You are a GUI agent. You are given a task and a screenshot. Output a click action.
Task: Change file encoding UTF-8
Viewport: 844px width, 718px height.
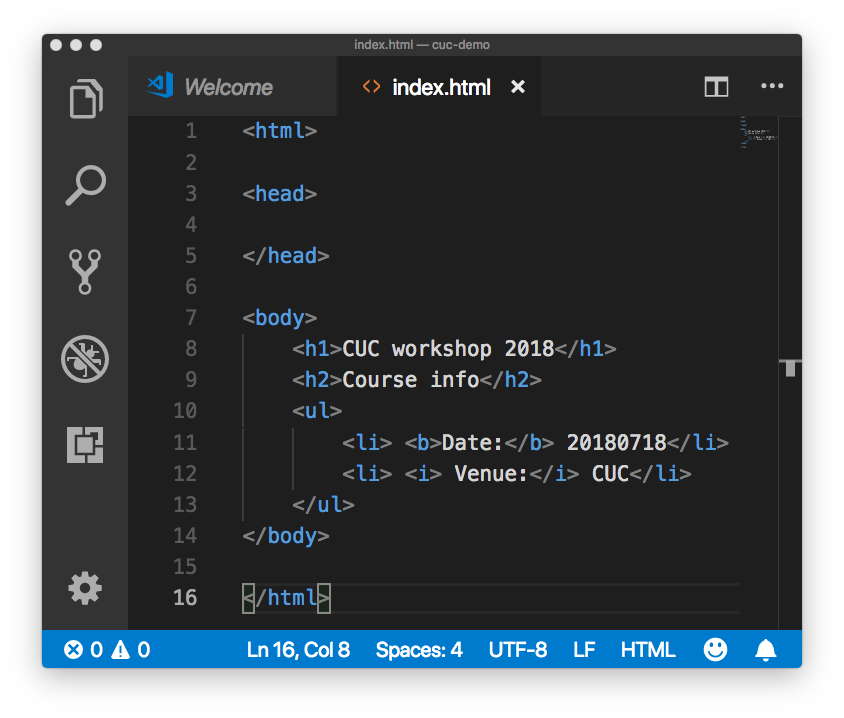click(518, 650)
